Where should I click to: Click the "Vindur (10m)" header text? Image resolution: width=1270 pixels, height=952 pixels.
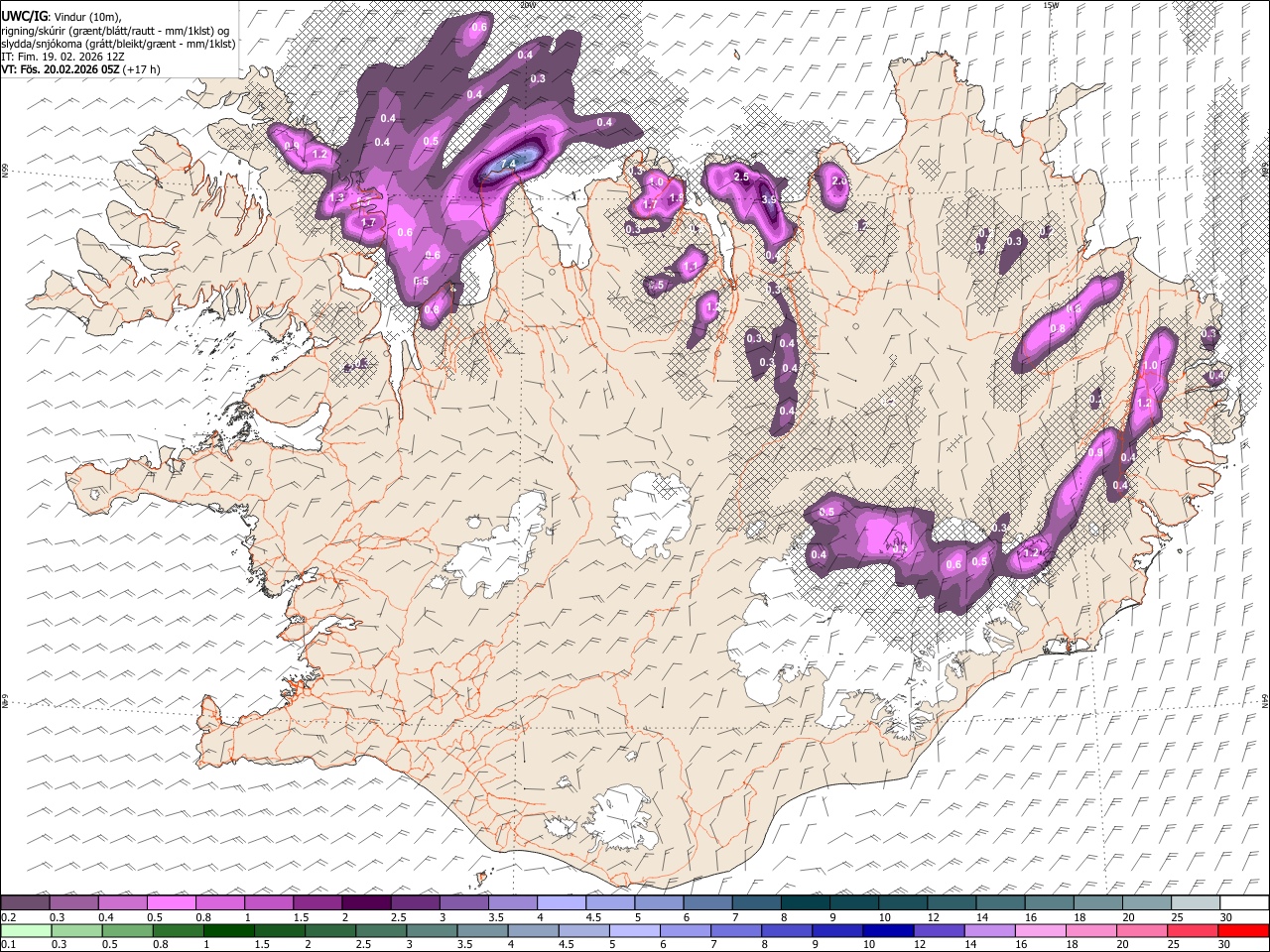(x=86, y=17)
